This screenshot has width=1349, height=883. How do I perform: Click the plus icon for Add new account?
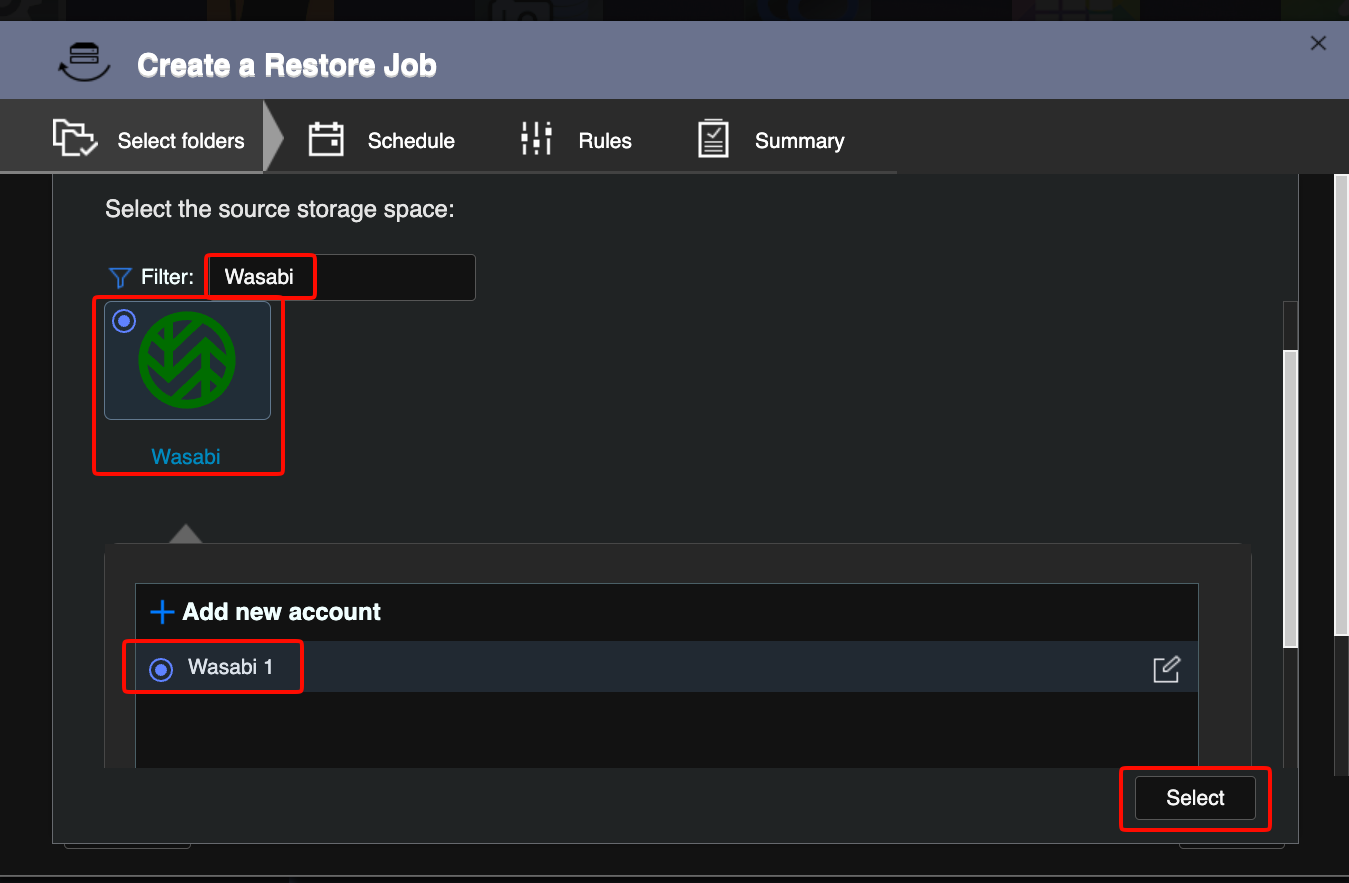point(161,612)
